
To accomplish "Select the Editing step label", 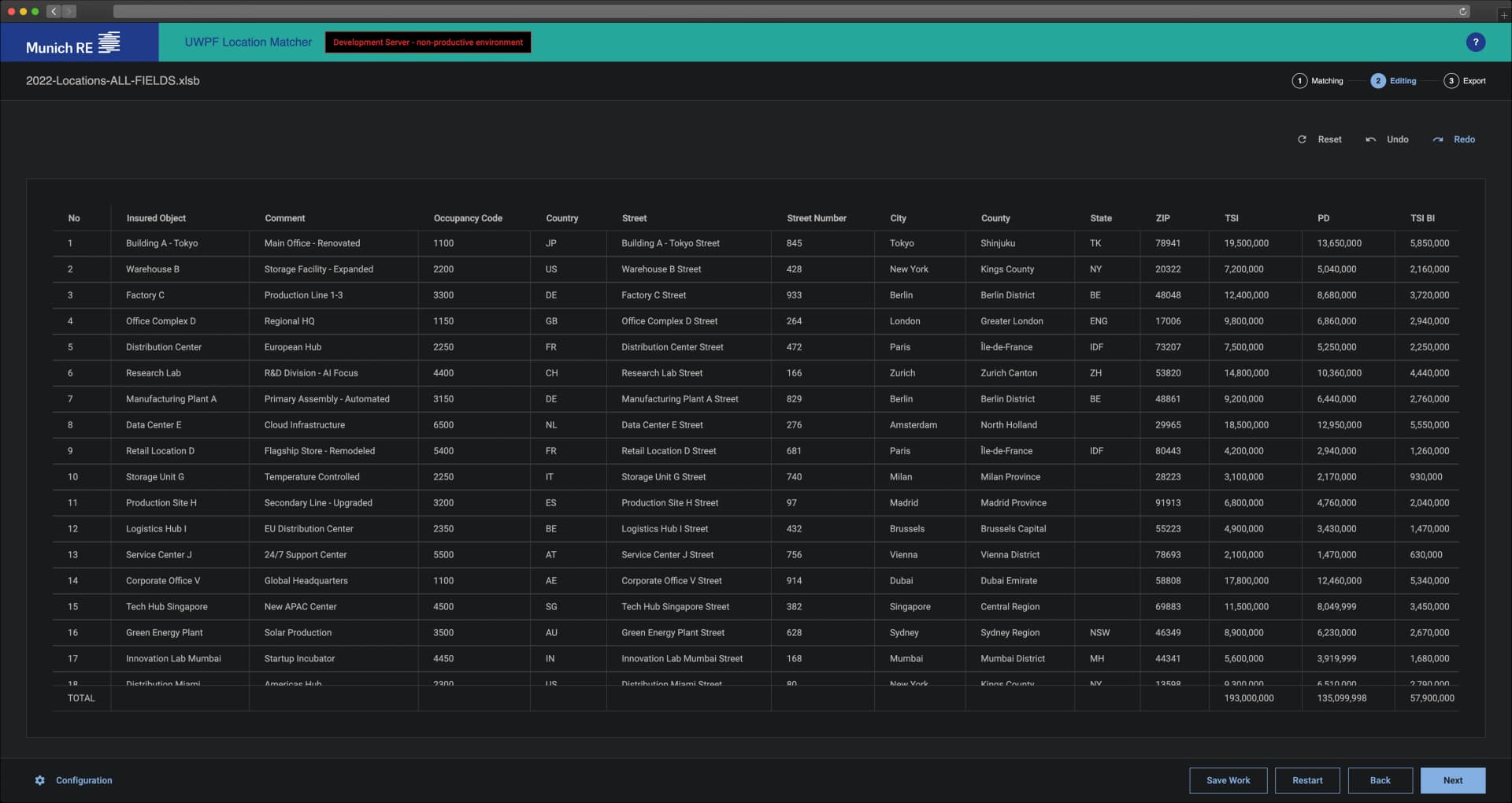I will (x=1403, y=81).
